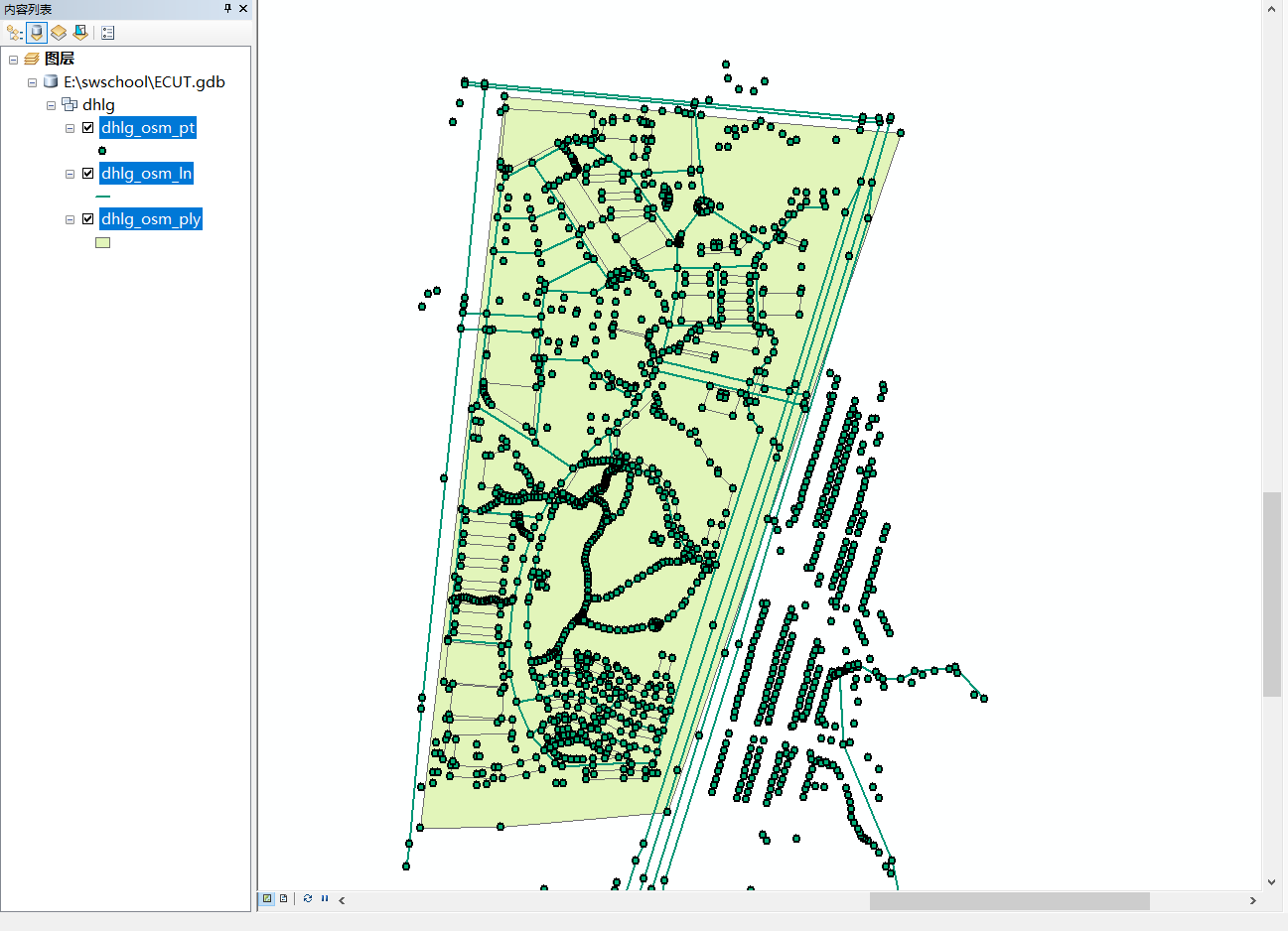Select the dhlg_osm_ln layer name
1288x931 pixels.
[145, 173]
